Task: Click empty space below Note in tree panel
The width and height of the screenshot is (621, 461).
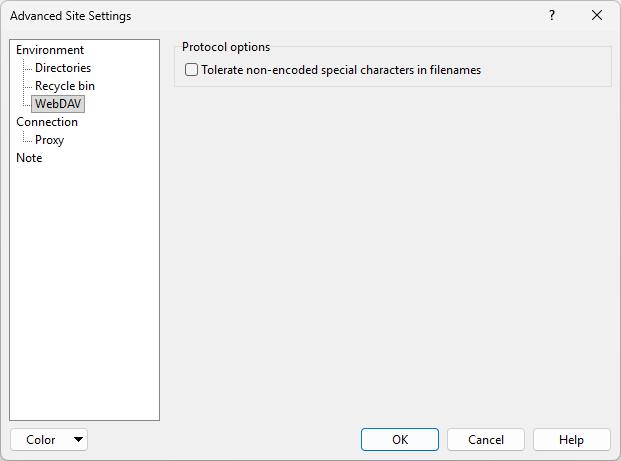Action: coord(85,290)
